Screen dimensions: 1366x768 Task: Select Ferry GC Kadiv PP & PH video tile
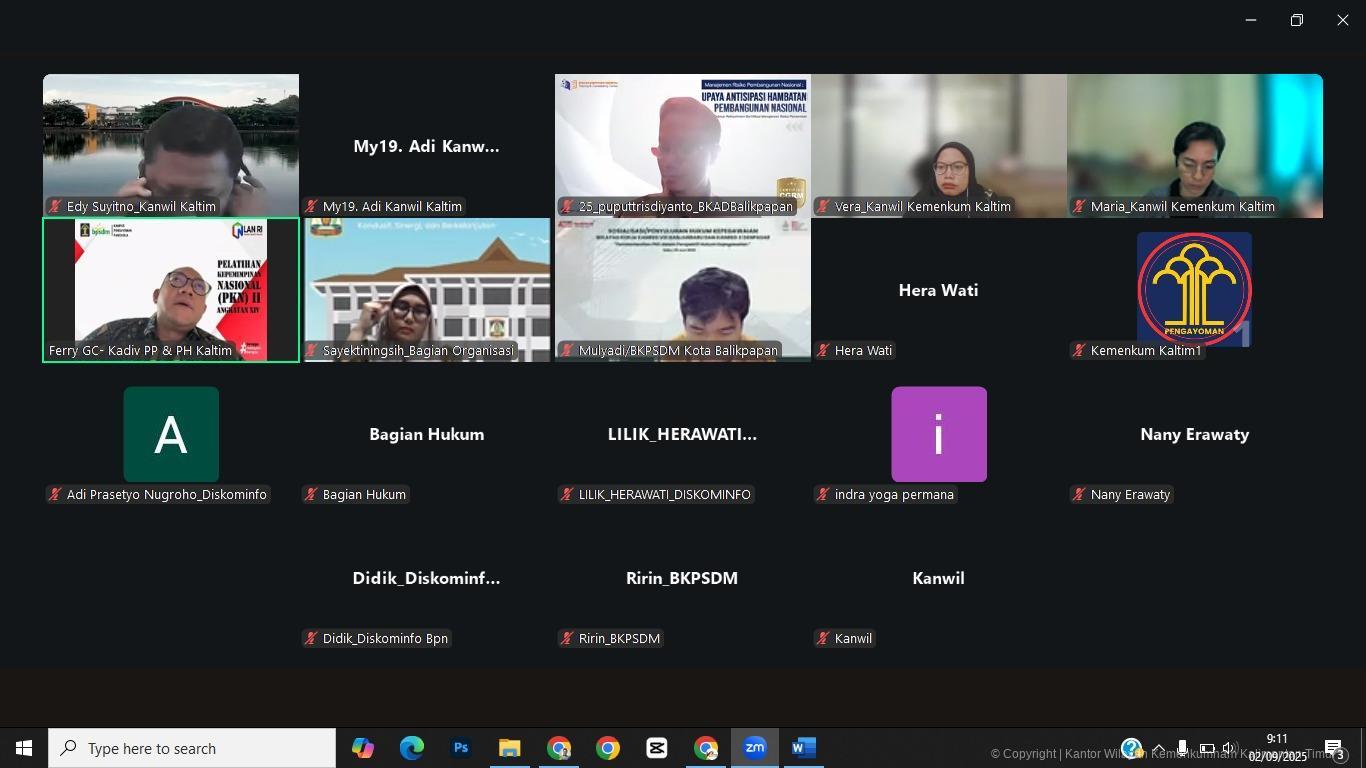click(x=171, y=290)
